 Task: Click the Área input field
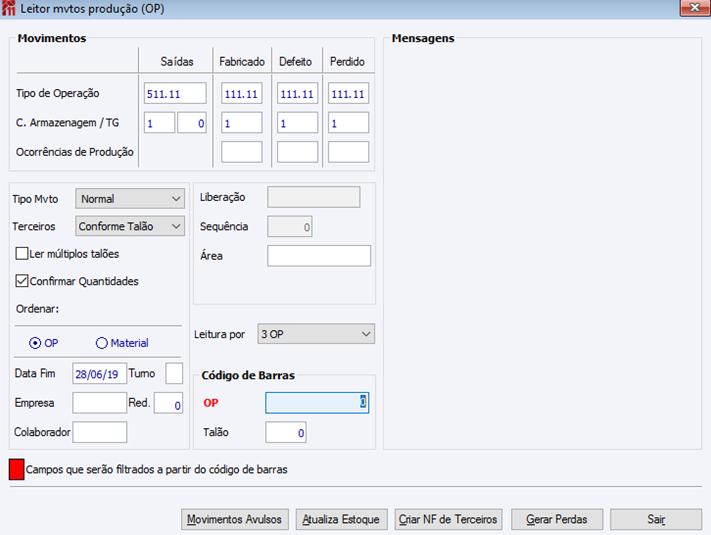(x=319, y=256)
